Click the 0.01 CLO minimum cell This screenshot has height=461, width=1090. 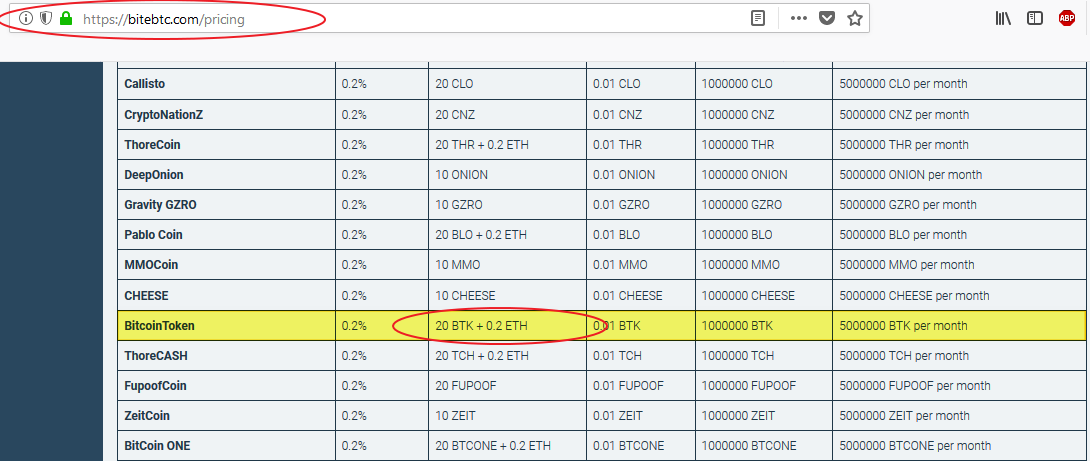641,83
